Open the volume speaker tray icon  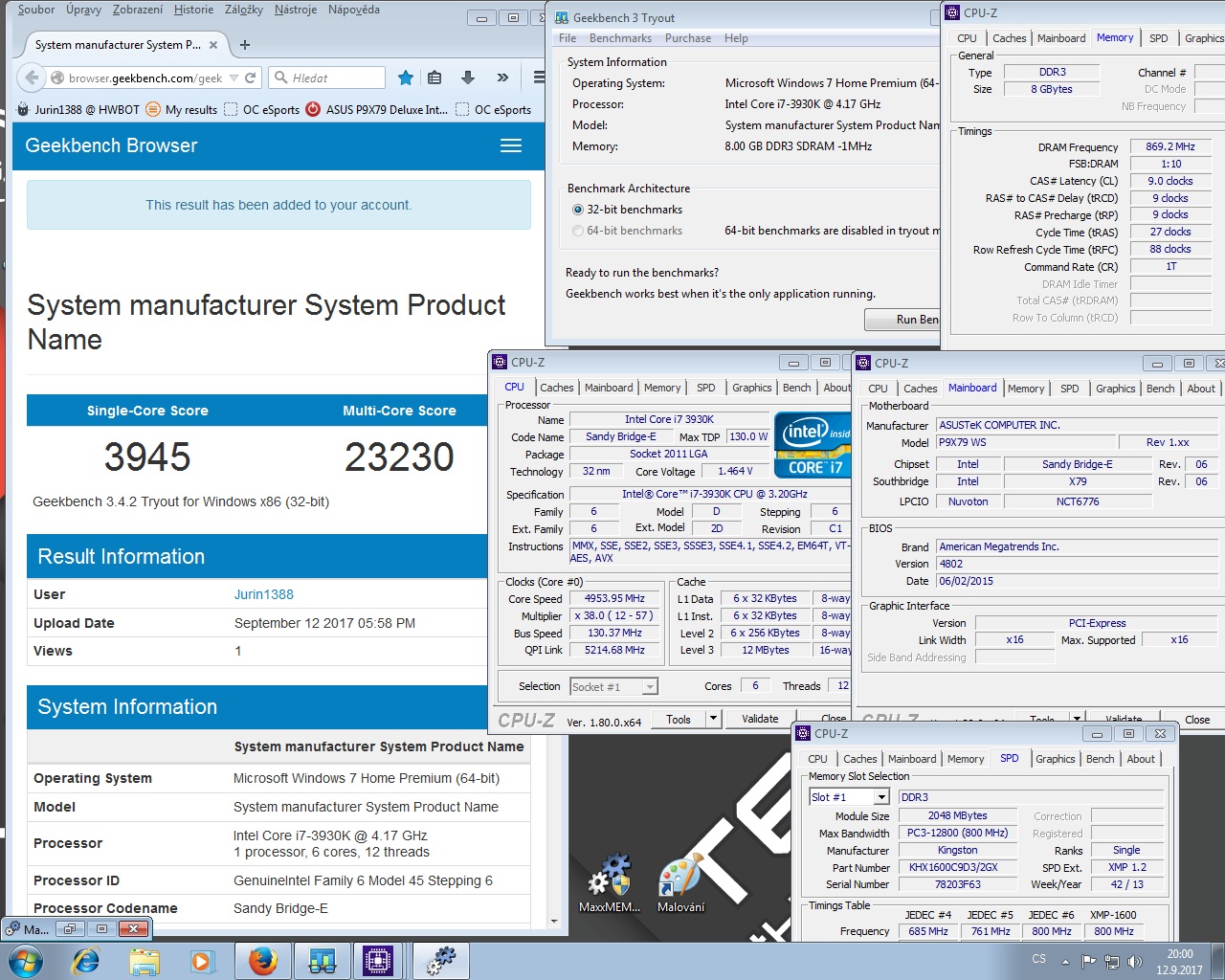1135,961
